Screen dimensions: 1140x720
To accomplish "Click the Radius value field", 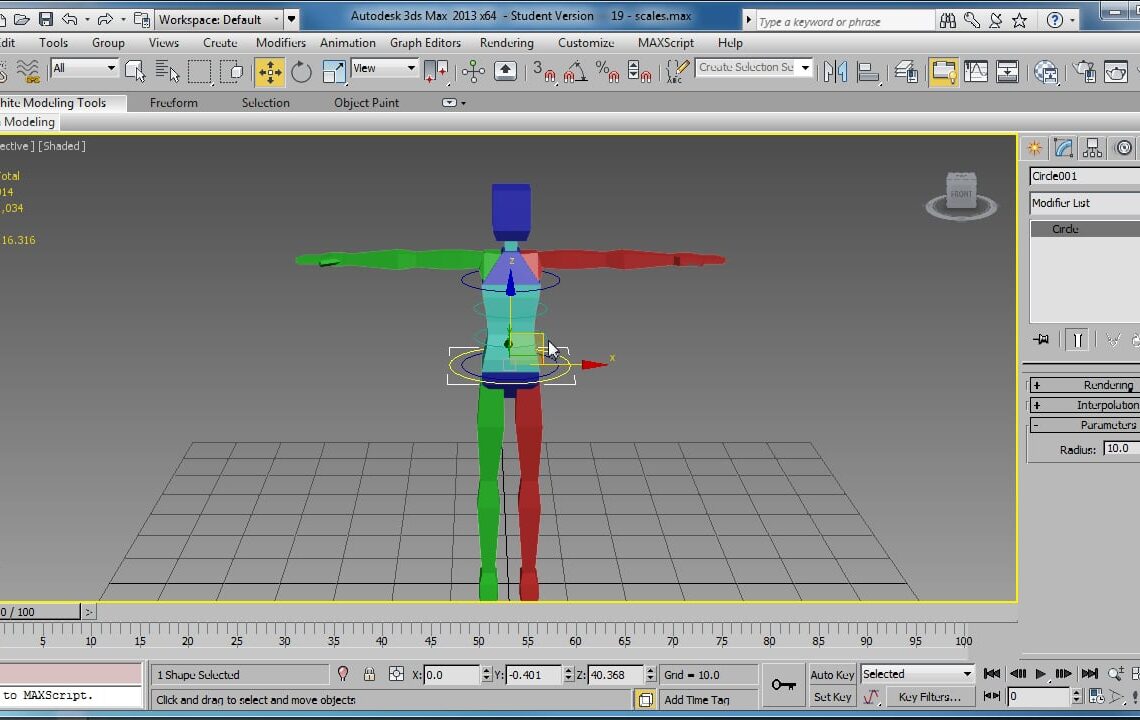I will click(1116, 449).
